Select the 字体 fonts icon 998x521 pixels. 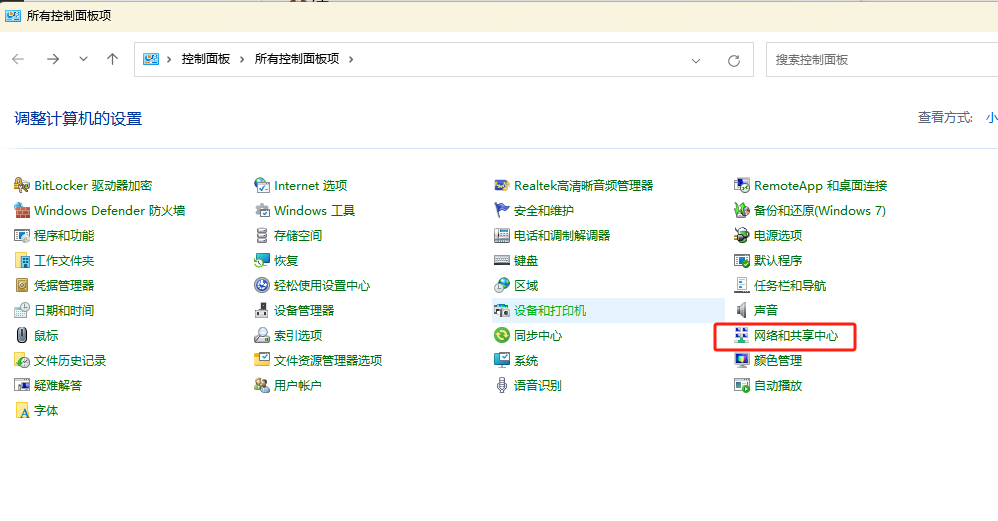click(23, 411)
